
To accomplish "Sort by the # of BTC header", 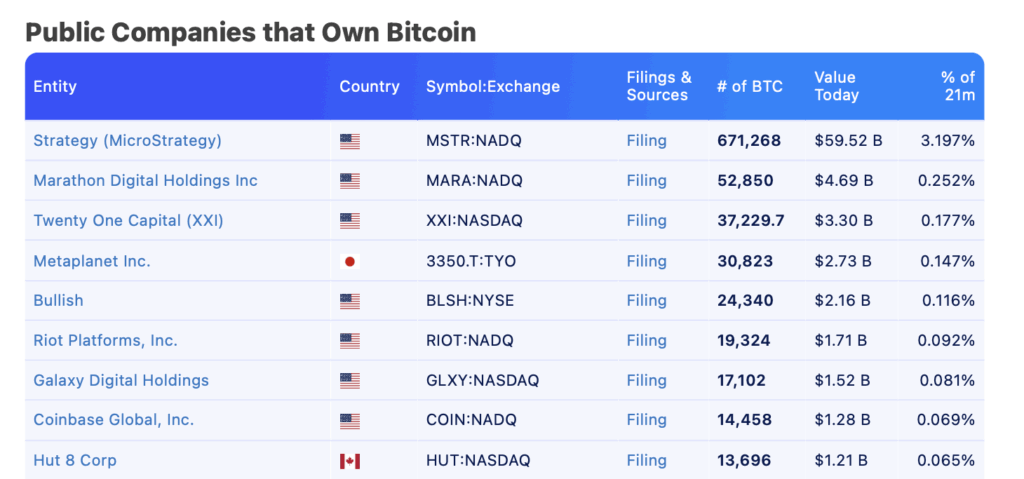I will [750, 86].
